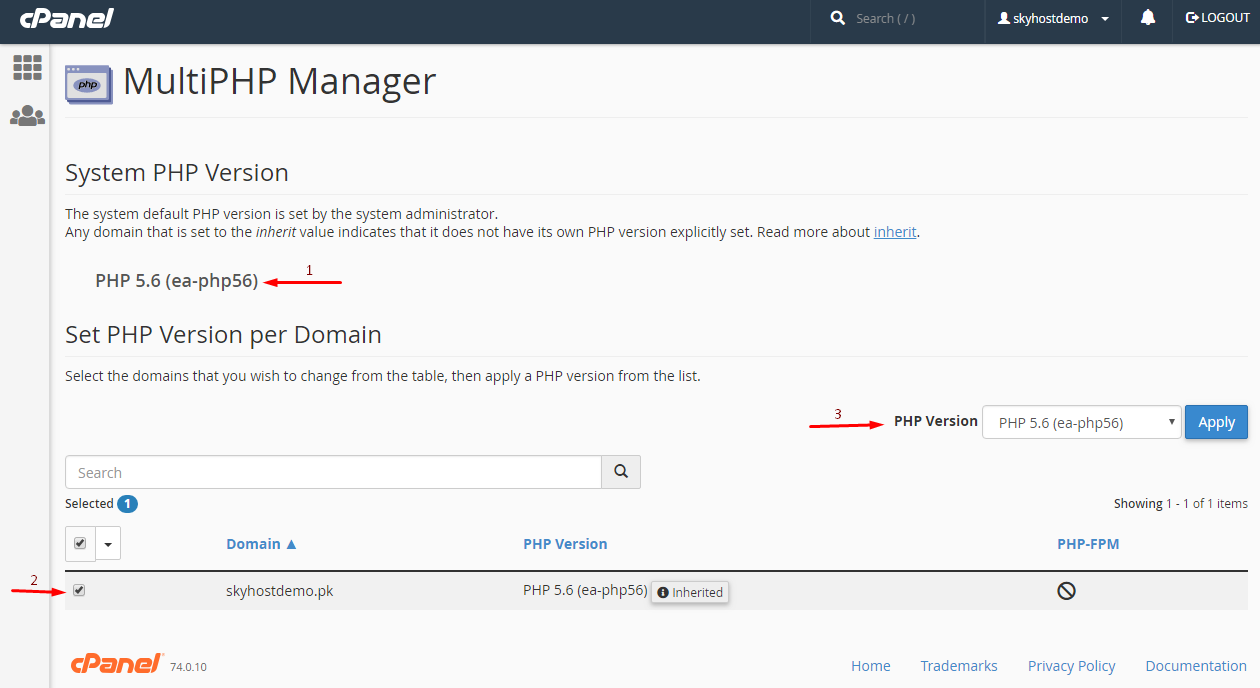This screenshot has width=1260, height=688.
Task: Click the MultiPHP Manager page icon
Action: click(88, 84)
